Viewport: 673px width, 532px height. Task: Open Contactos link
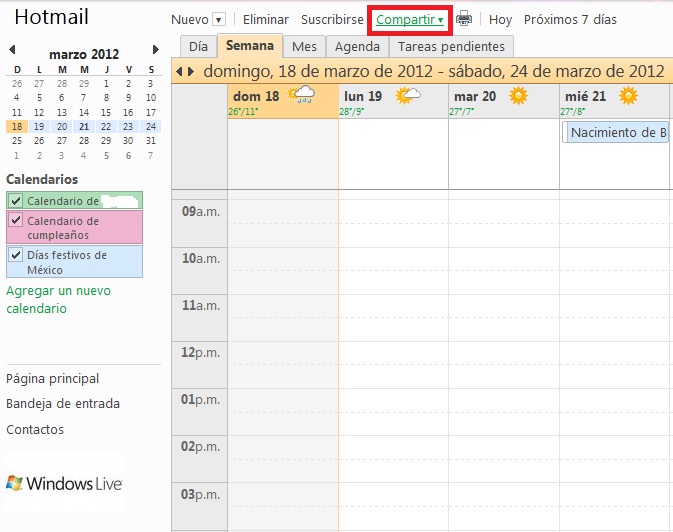pyautogui.click(x=35, y=429)
